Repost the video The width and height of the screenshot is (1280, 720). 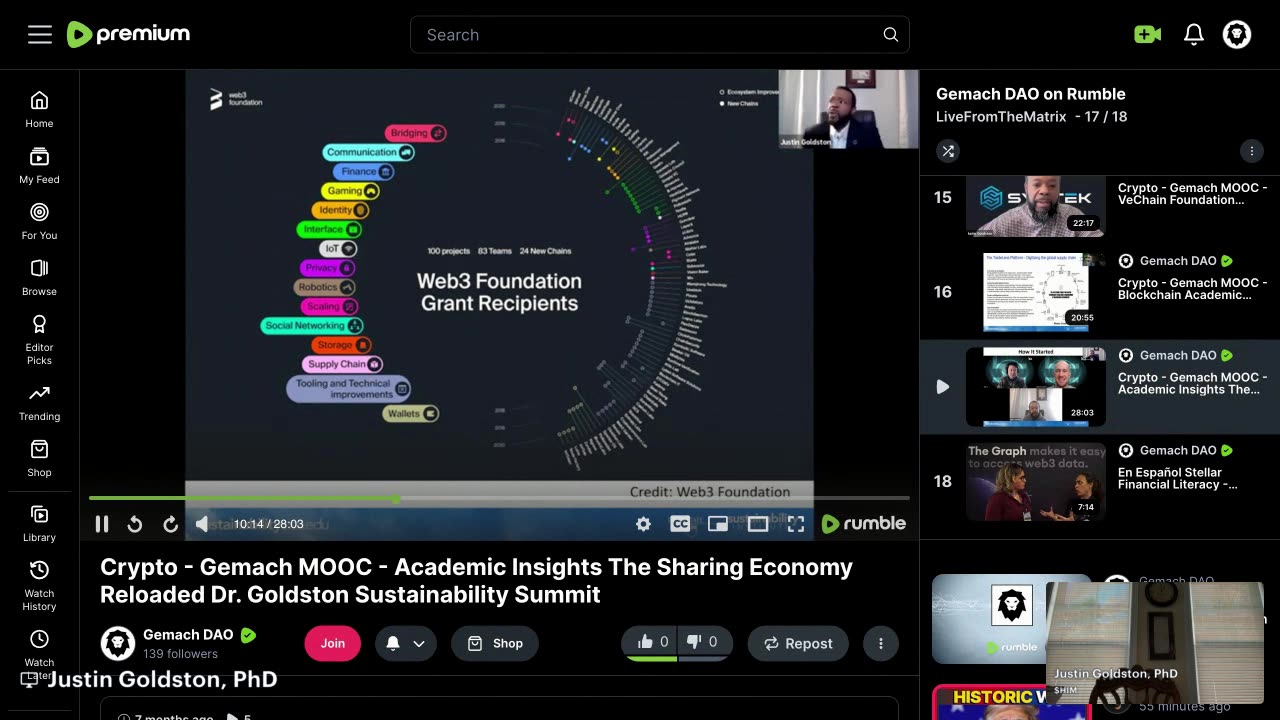click(x=798, y=643)
